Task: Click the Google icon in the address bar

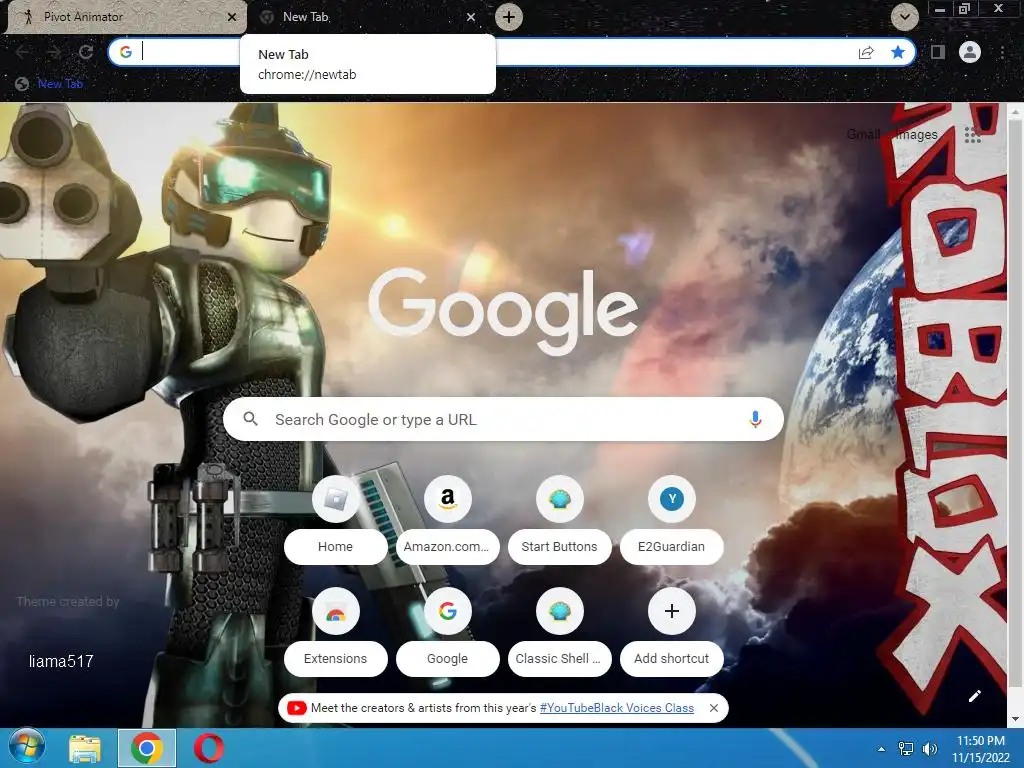Action: [x=126, y=52]
